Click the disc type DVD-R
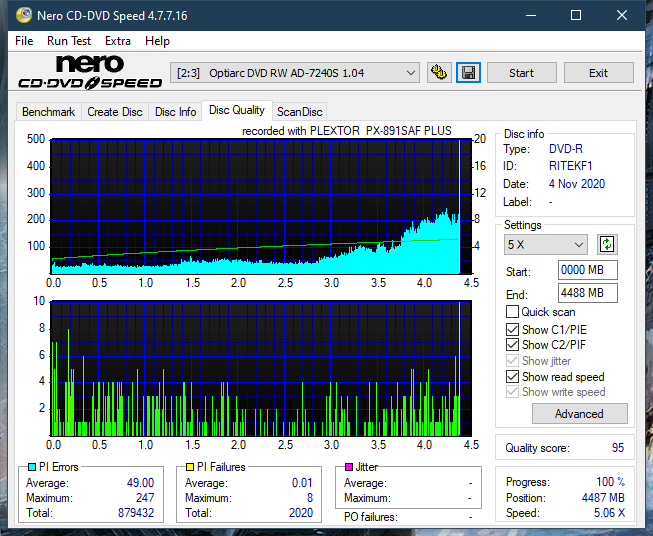Image resolution: width=653 pixels, height=536 pixels. tap(566, 149)
